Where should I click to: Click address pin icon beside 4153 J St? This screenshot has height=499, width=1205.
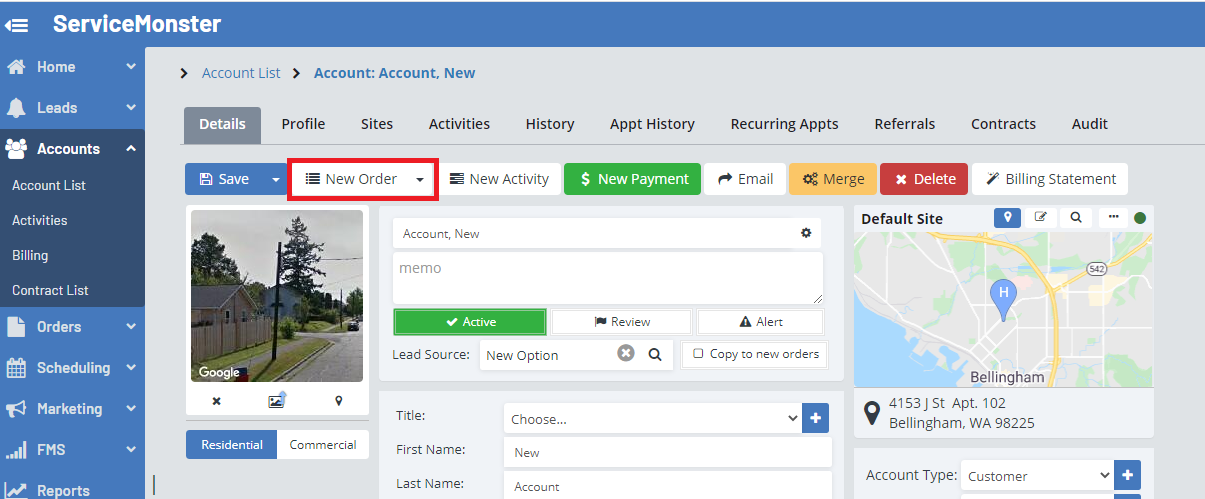[872, 412]
